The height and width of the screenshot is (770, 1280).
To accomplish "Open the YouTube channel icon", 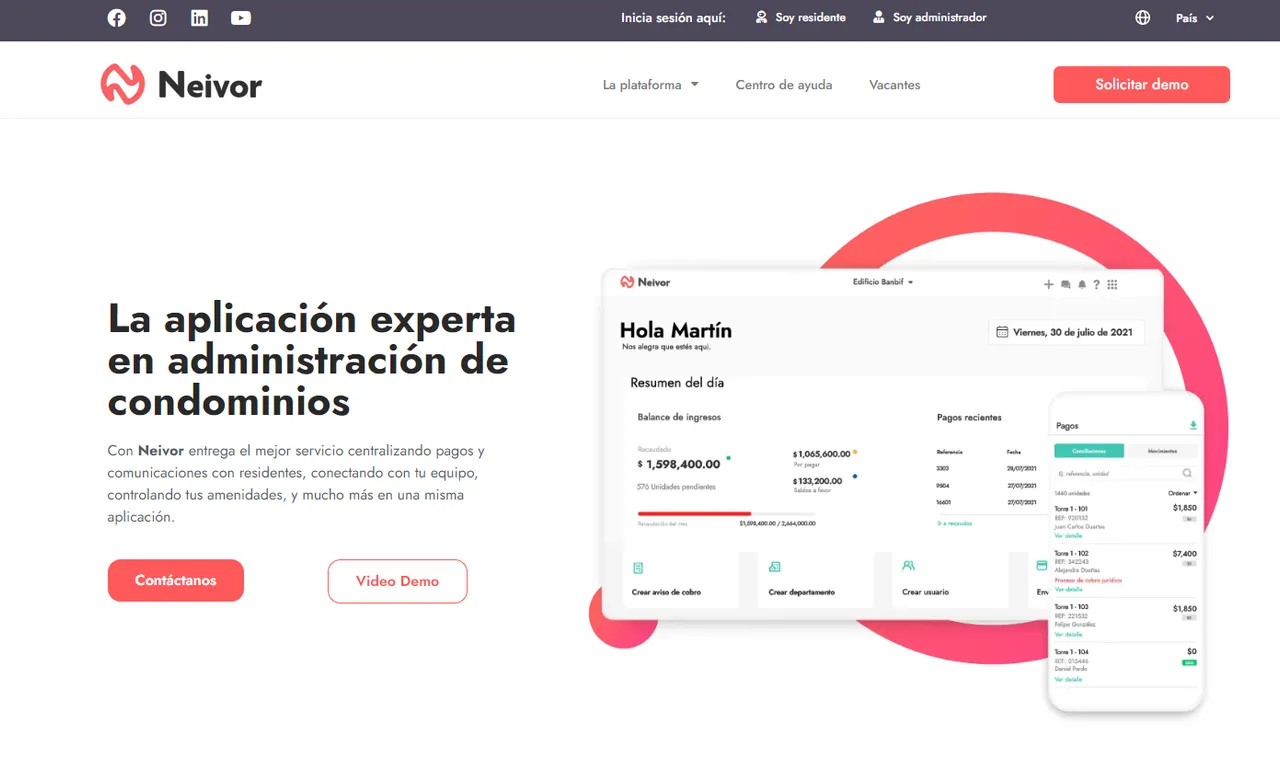I will [x=241, y=18].
